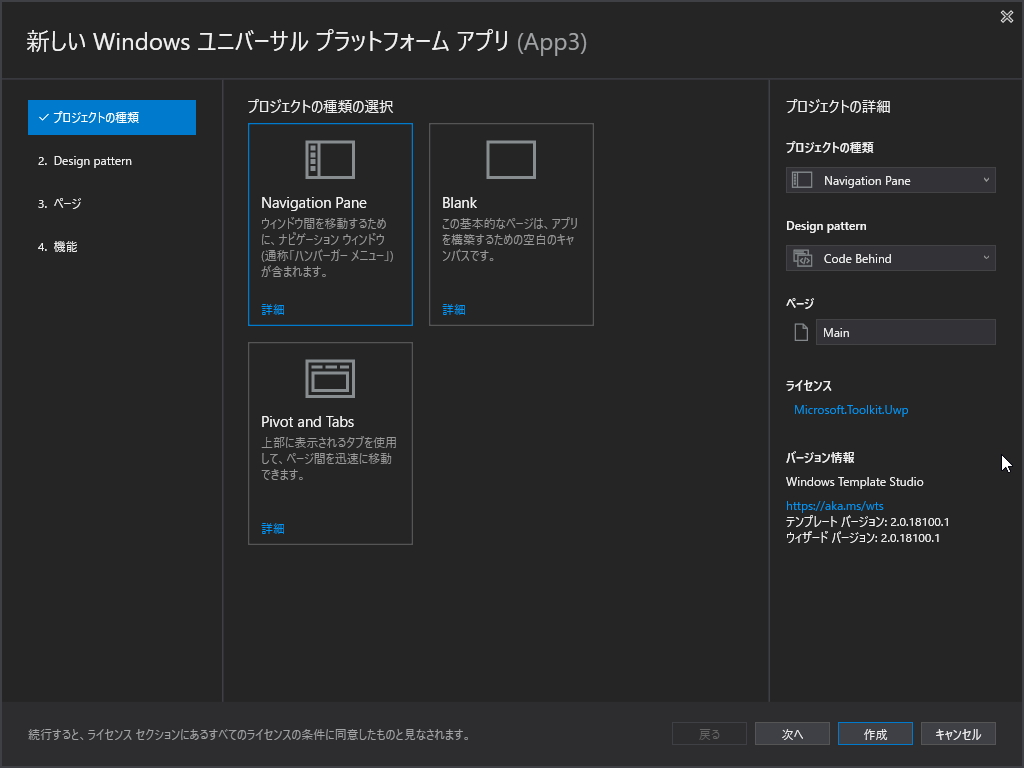This screenshot has width=1033, height=768.
Task: Click the プロジェクトの種類の選択 heading
Action: tap(320, 107)
